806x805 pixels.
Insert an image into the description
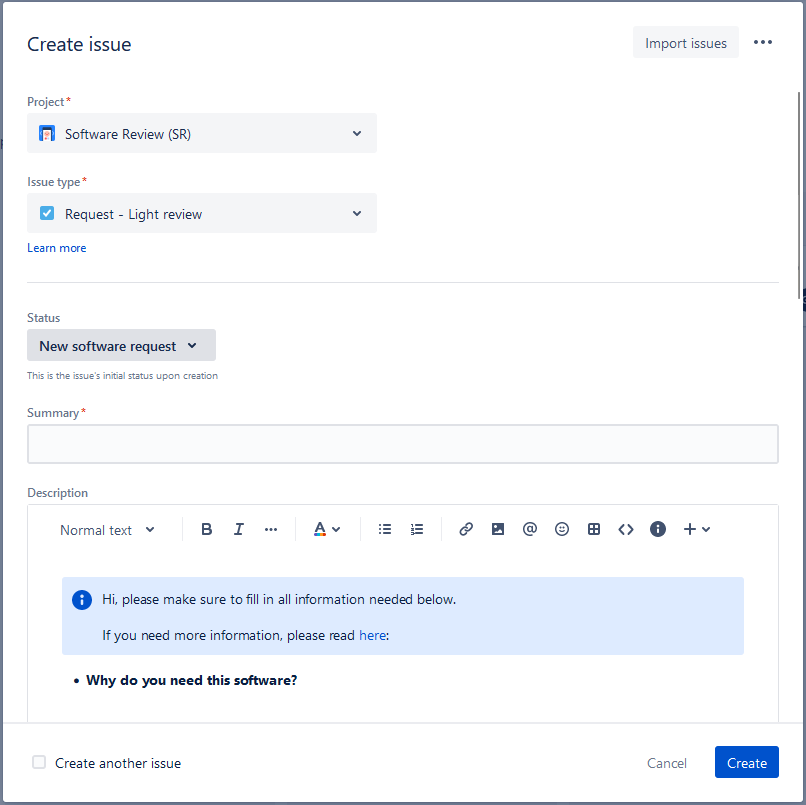pyautogui.click(x=498, y=529)
